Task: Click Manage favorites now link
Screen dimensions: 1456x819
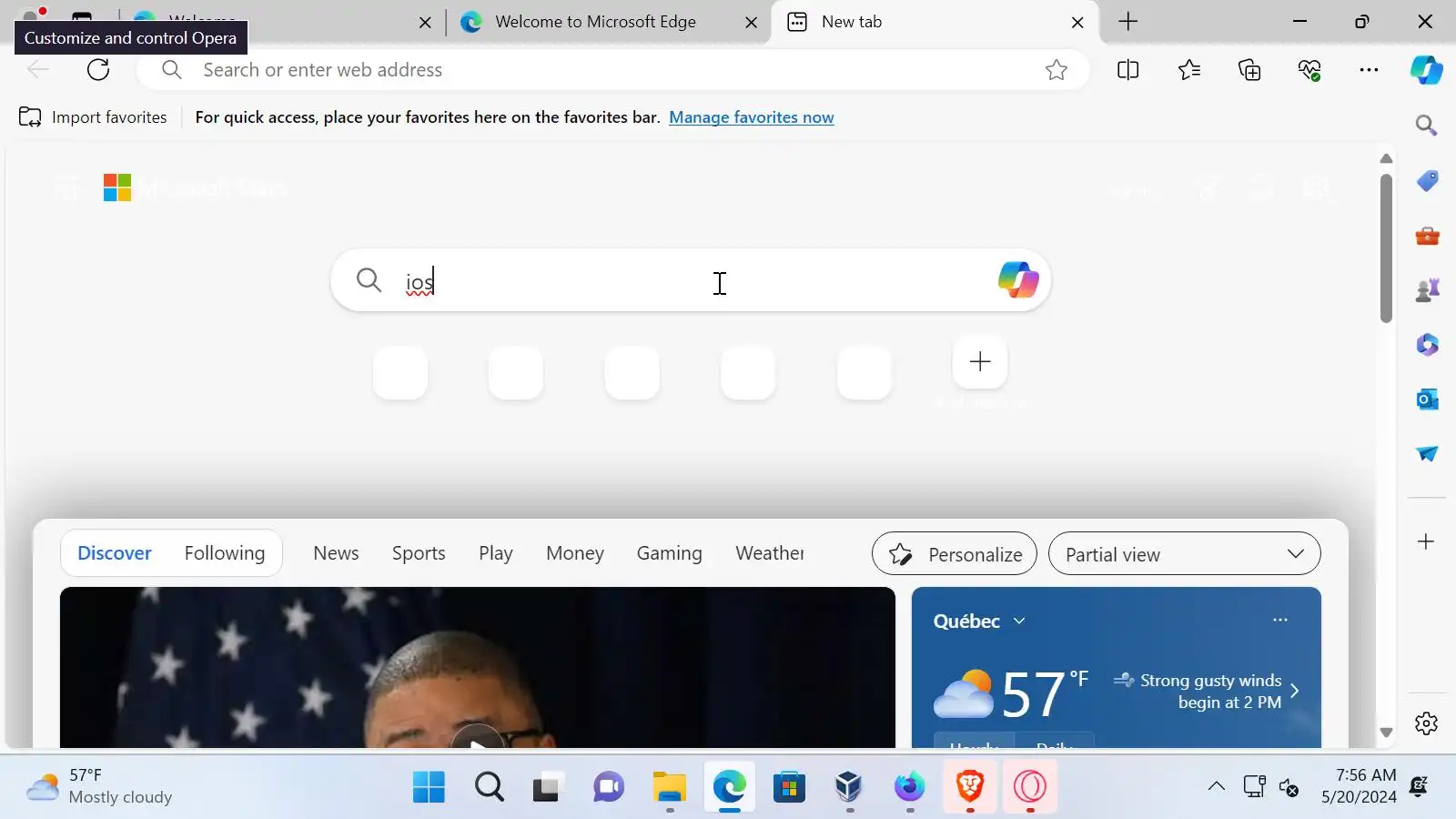Action: coord(752,117)
